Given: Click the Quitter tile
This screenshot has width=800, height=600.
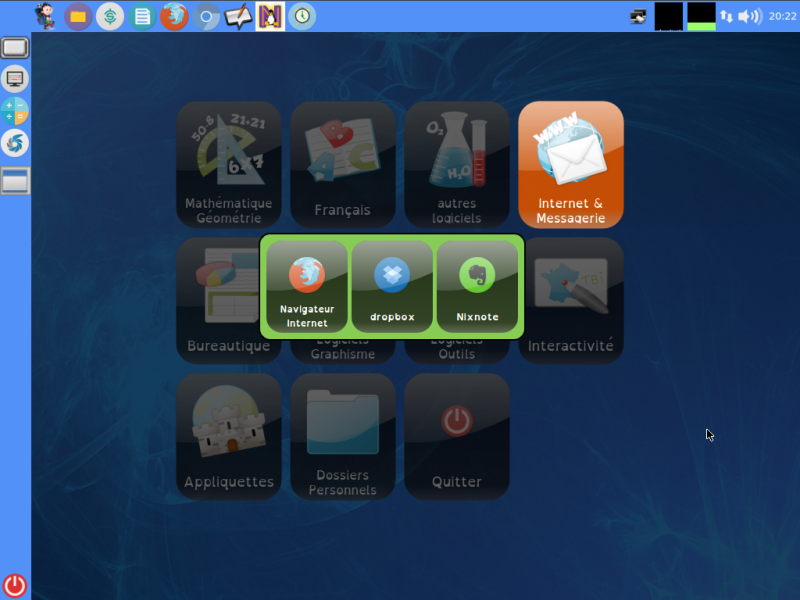Looking at the screenshot, I should pos(457,436).
